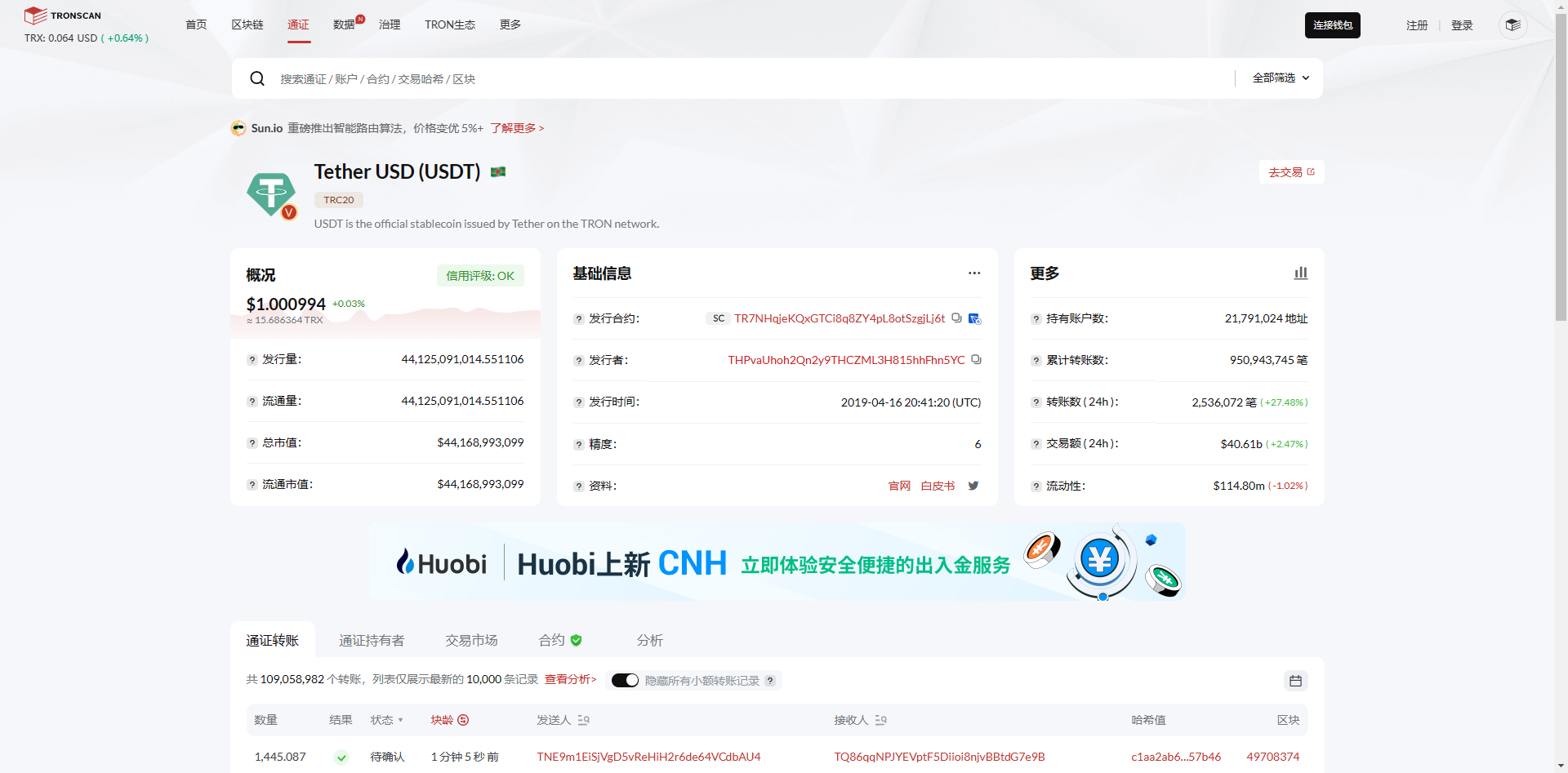Open the TRON生态 menu
Screen dimensions: 1568x773
click(x=450, y=24)
